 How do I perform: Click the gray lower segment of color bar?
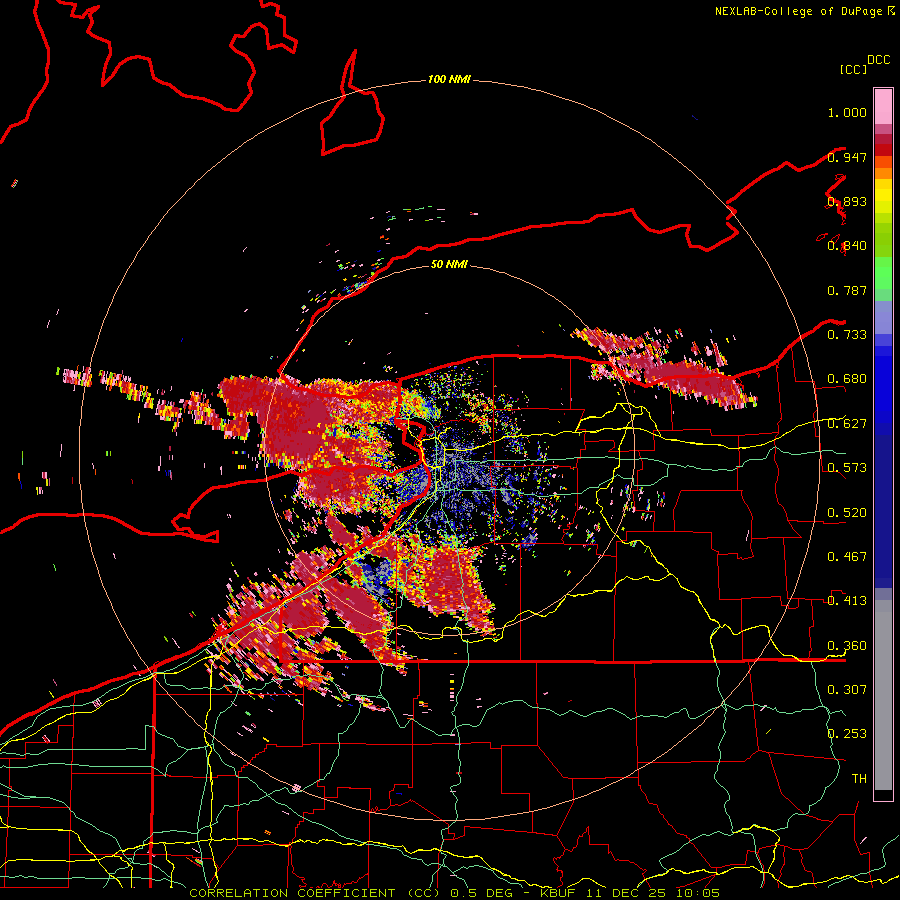coord(883,695)
